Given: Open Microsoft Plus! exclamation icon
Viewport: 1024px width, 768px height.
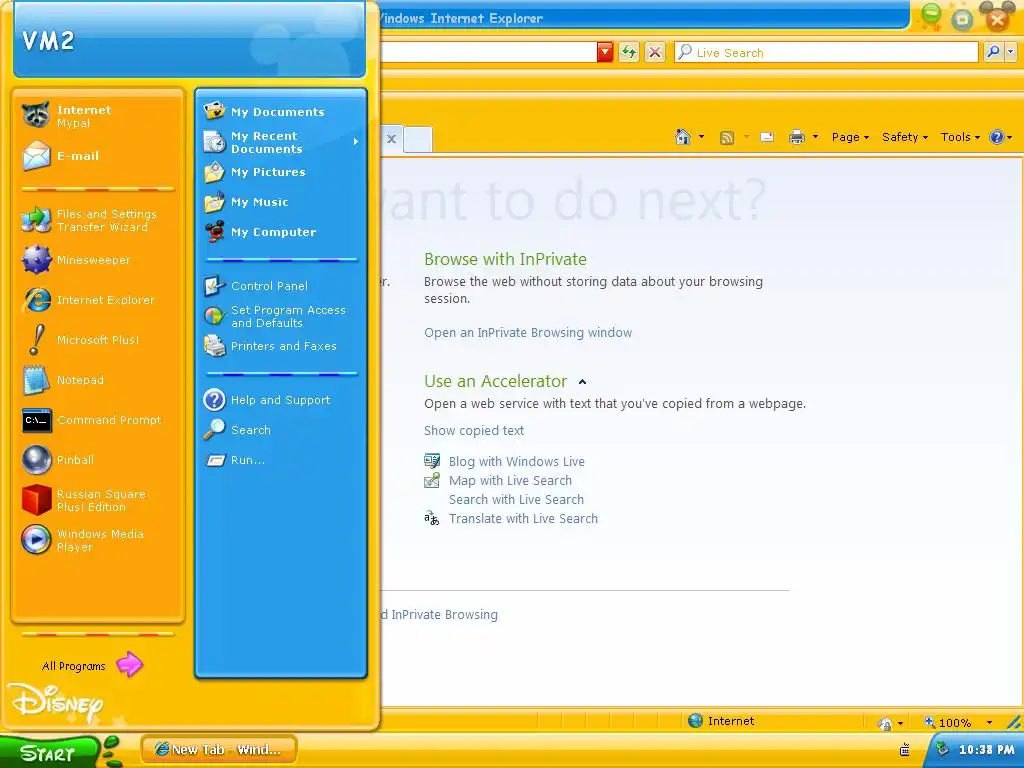Looking at the screenshot, I should (x=36, y=340).
